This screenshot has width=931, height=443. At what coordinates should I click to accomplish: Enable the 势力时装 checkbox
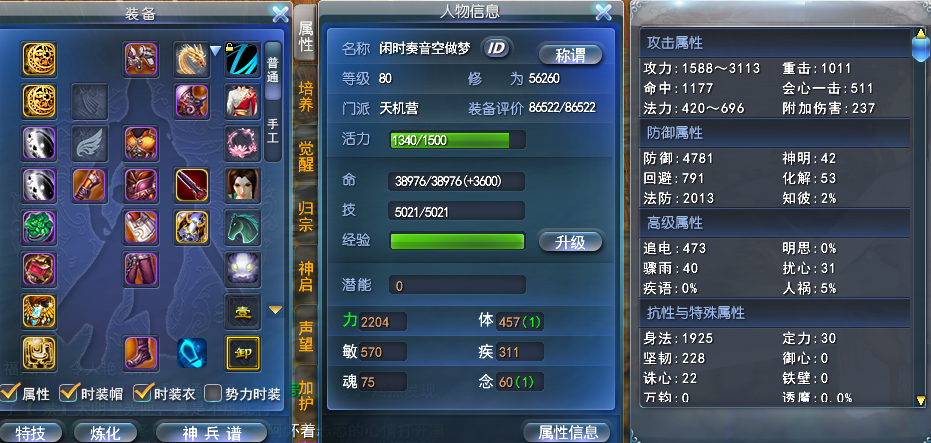[212, 393]
